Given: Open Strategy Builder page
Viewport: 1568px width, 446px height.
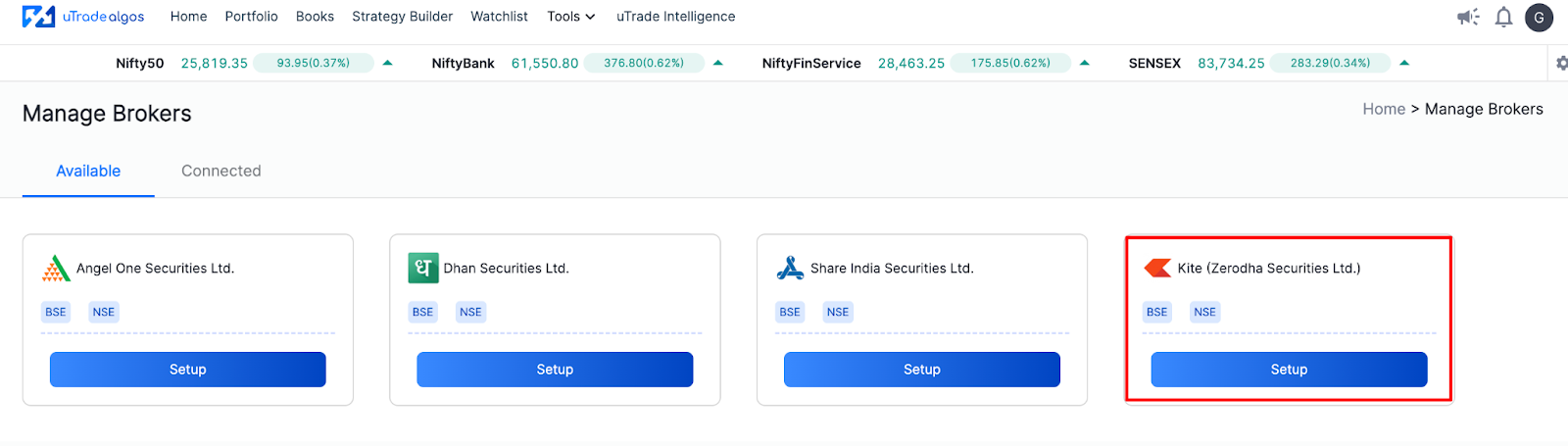Looking at the screenshot, I should (x=402, y=17).
